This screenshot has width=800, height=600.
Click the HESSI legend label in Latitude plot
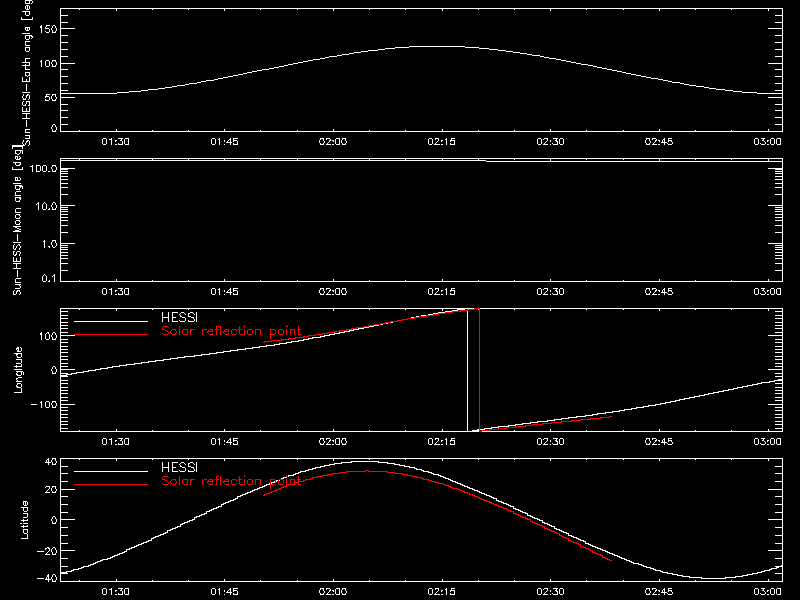point(179,467)
